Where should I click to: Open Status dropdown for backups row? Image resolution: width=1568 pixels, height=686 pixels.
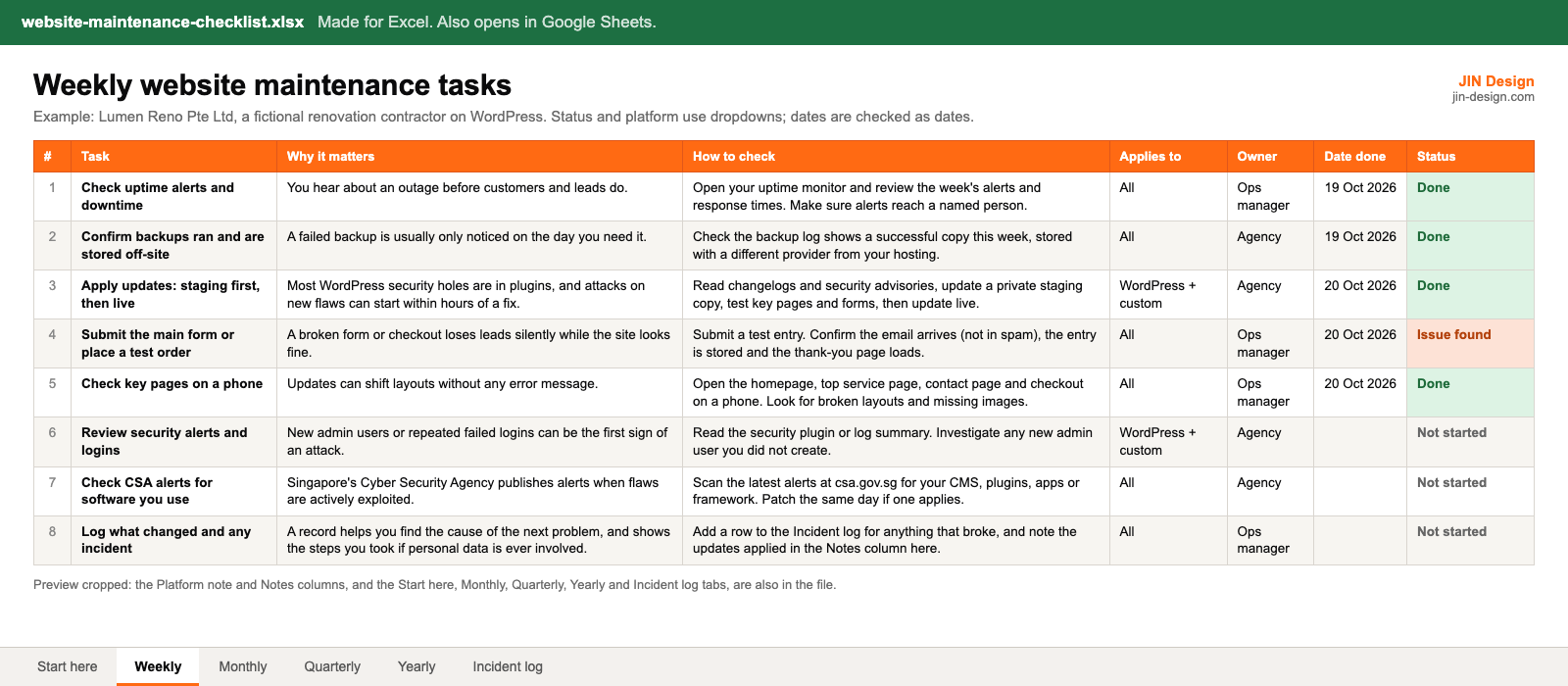1470,246
